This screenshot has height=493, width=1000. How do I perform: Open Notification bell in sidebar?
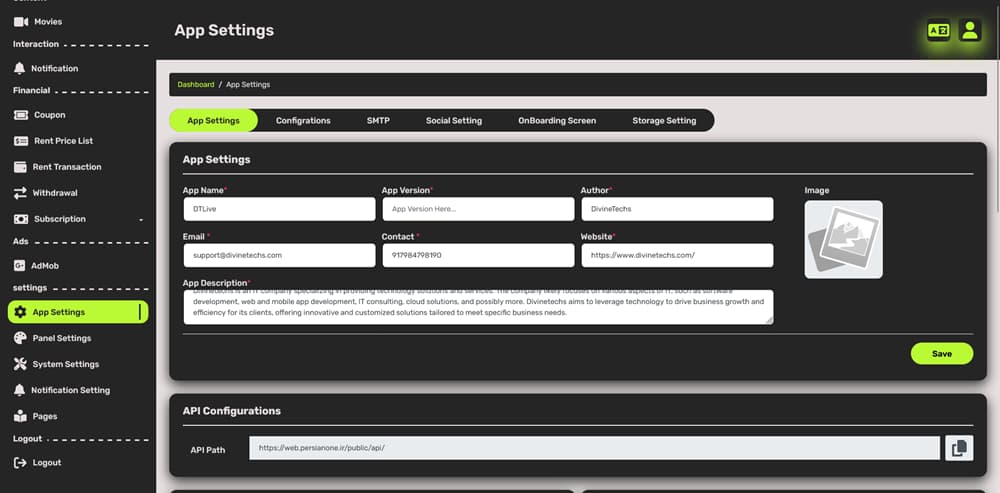(x=20, y=68)
